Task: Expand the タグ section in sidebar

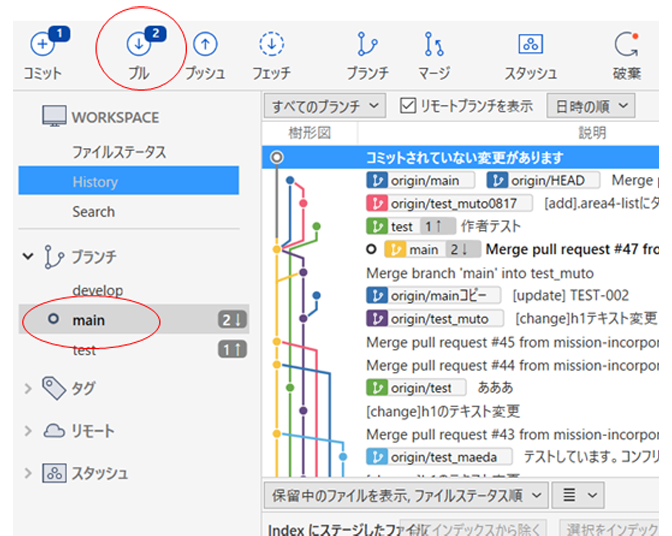Action: pos(28,389)
